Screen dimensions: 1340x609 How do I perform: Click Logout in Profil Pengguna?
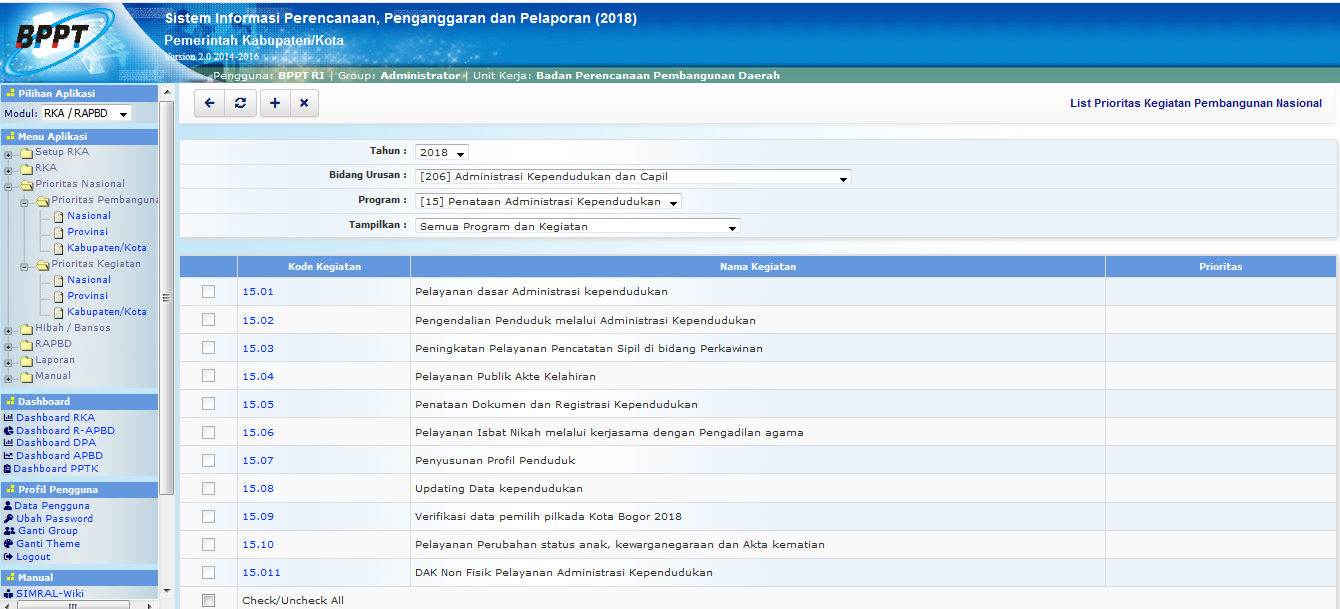[33, 557]
